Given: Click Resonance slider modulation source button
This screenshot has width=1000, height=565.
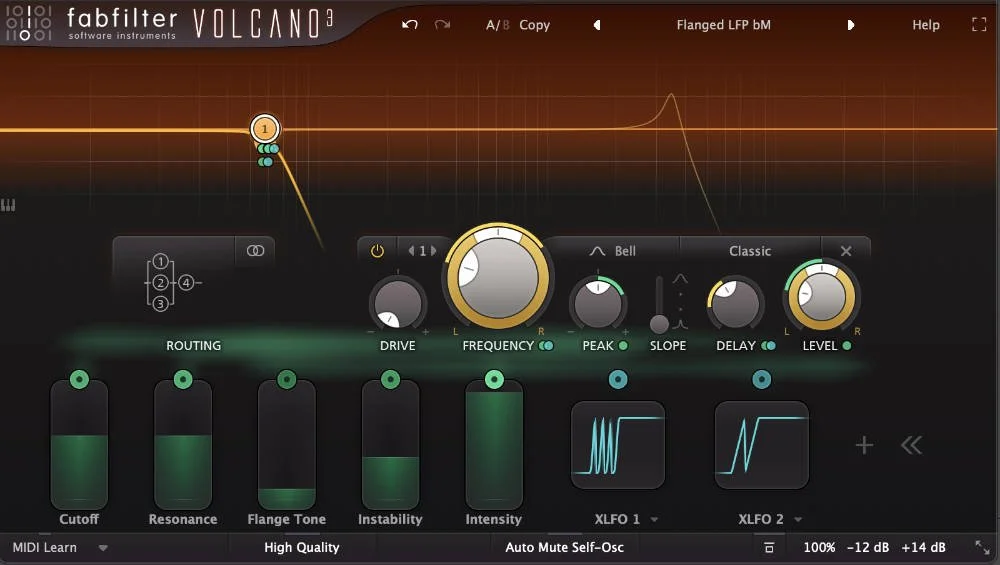Looking at the screenshot, I should [183, 379].
